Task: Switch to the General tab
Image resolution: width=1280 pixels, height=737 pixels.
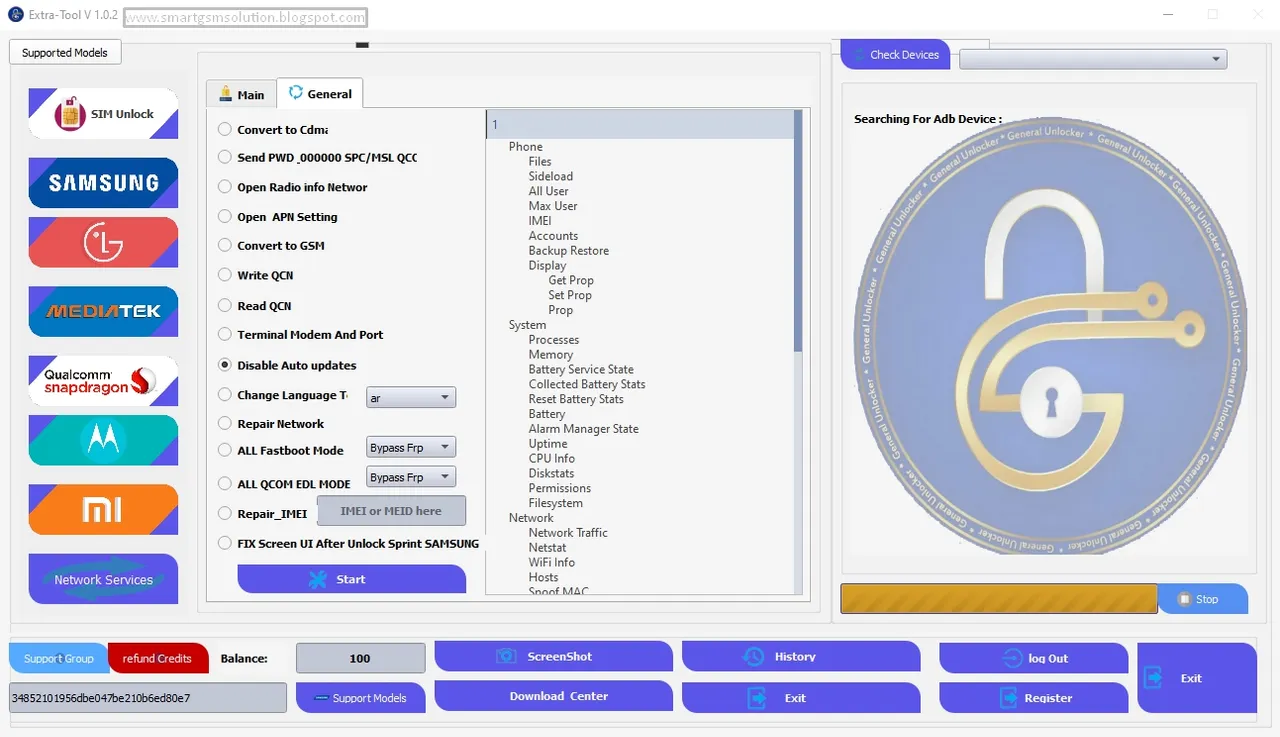Action: [320, 93]
